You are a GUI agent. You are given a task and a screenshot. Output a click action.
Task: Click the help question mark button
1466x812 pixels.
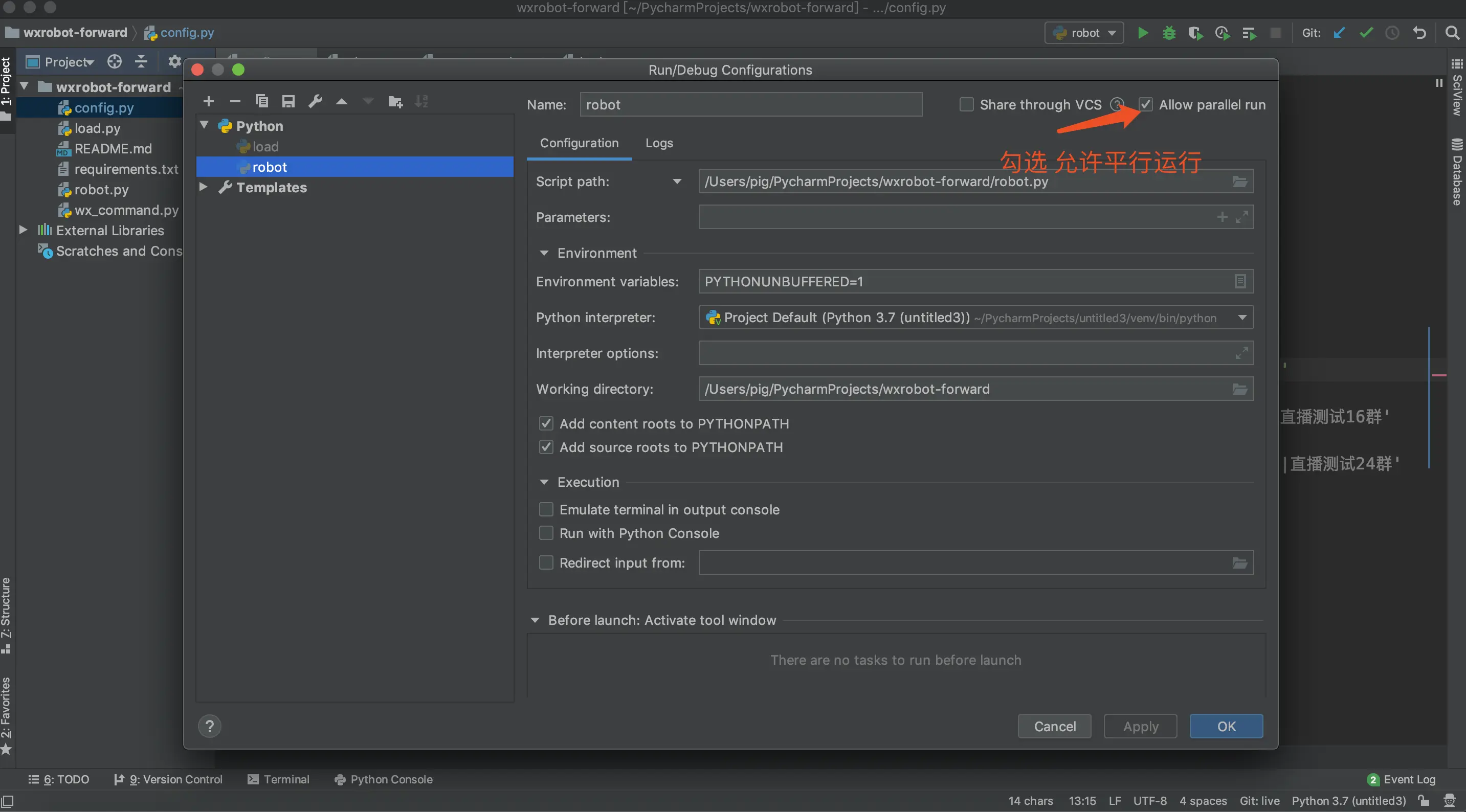coord(209,726)
